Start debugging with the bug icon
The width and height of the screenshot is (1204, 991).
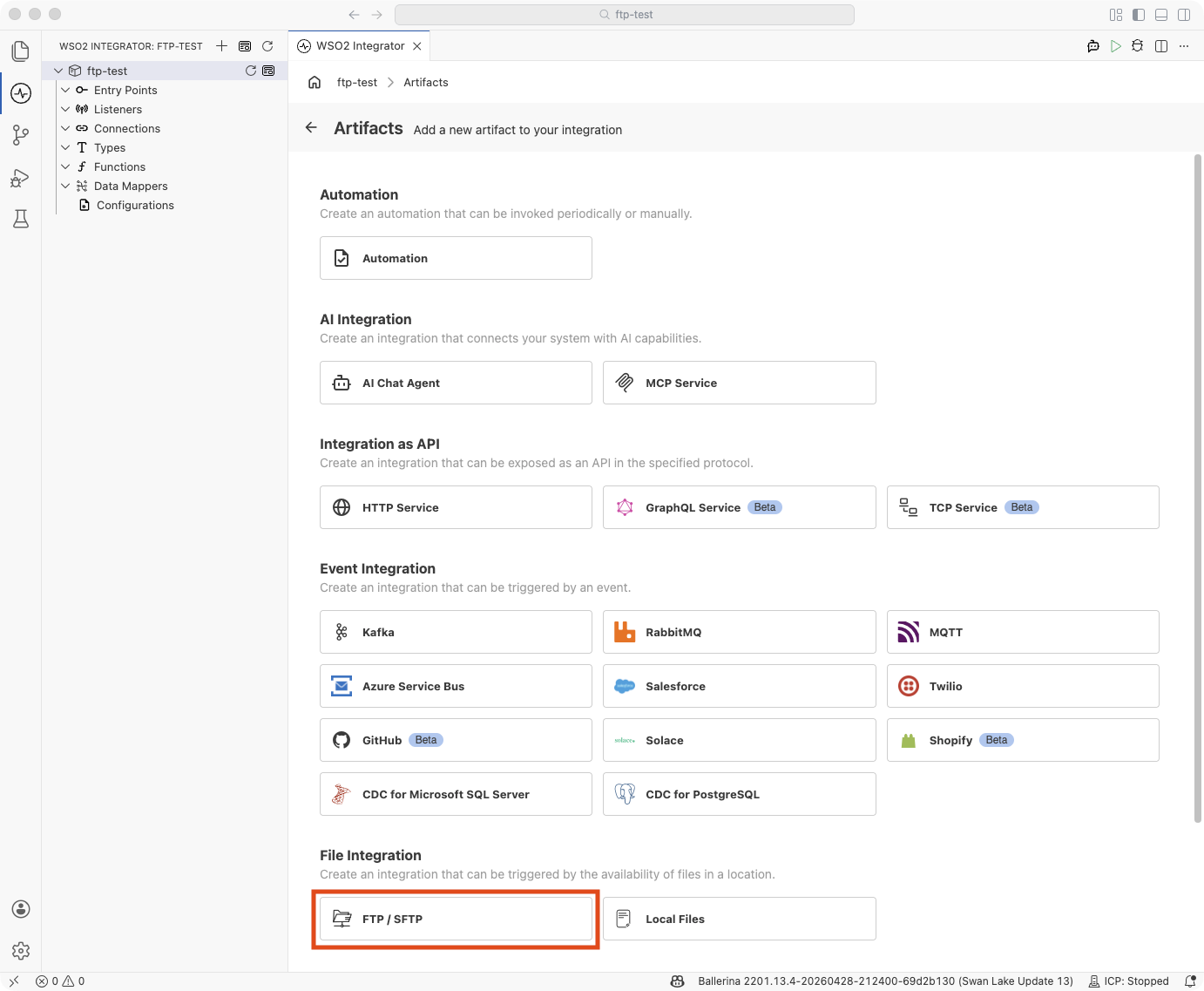tap(1138, 46)
